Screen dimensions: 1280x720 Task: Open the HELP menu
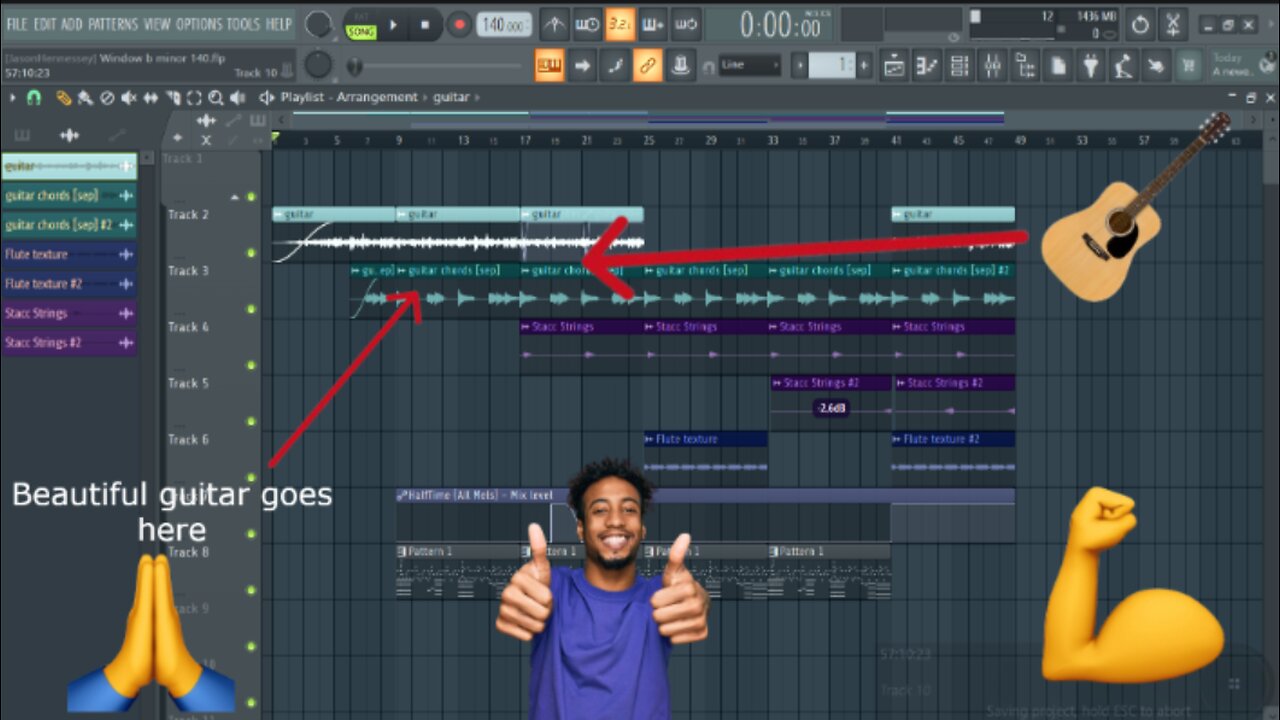(279, 23)
